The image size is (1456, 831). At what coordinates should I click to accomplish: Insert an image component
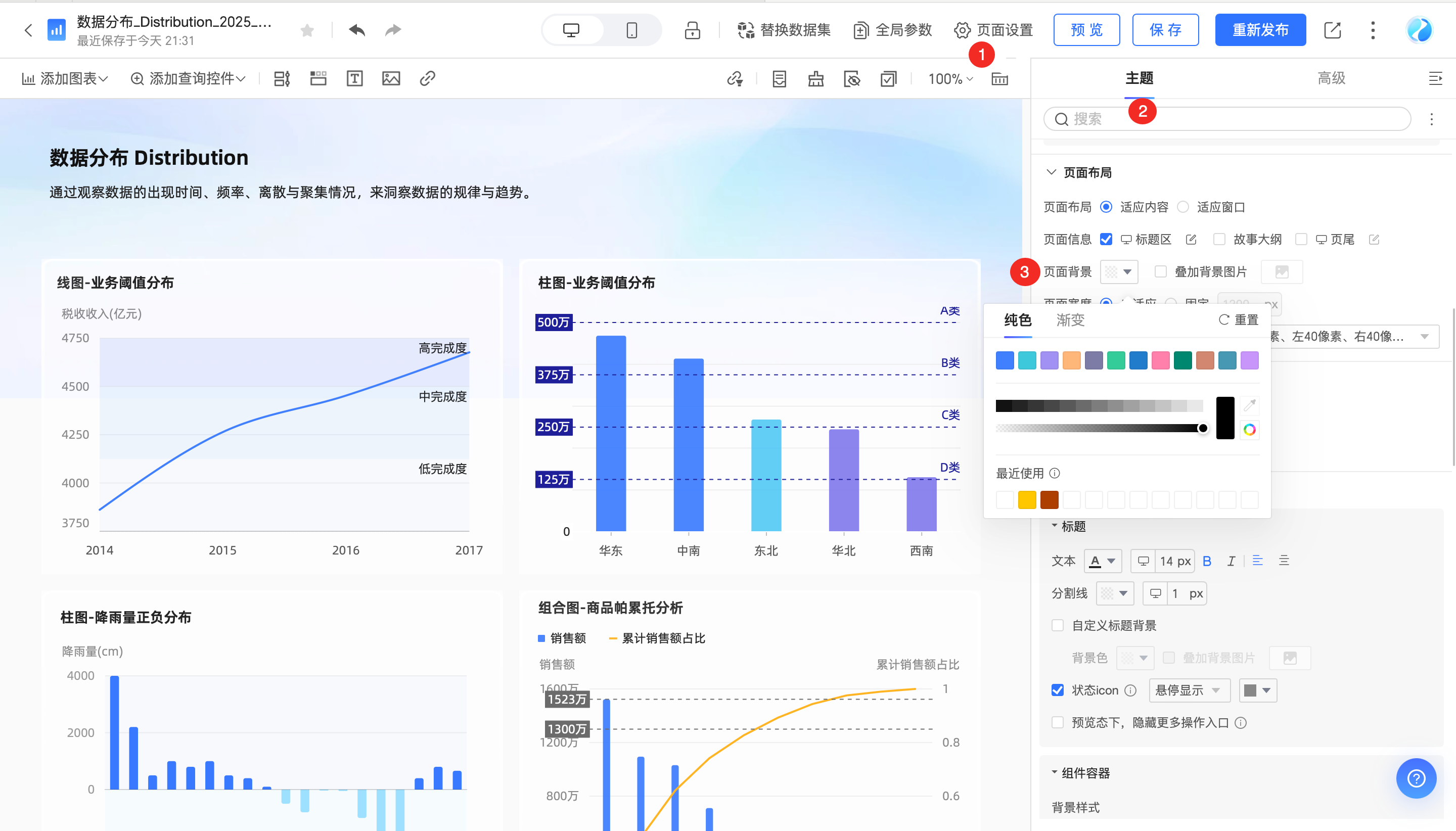coord(391,79)
